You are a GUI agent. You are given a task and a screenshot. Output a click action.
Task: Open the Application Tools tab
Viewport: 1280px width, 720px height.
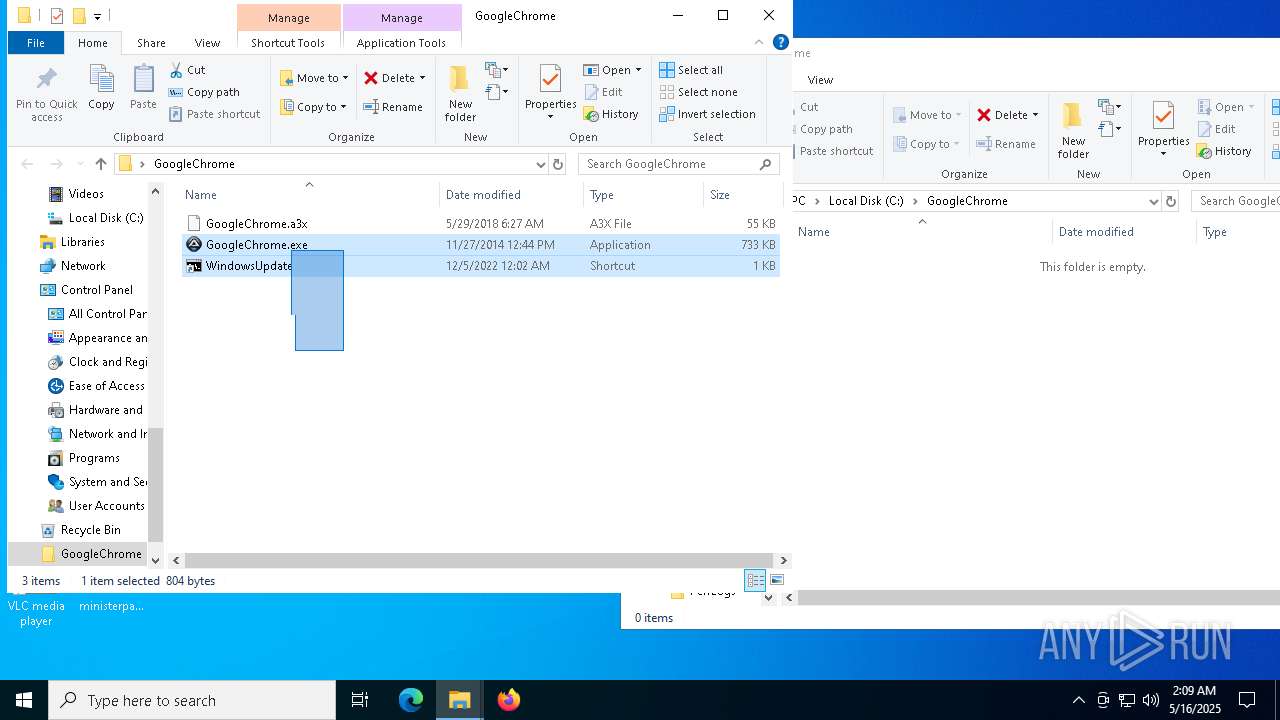pyautogui.click(x=401, y=43)
